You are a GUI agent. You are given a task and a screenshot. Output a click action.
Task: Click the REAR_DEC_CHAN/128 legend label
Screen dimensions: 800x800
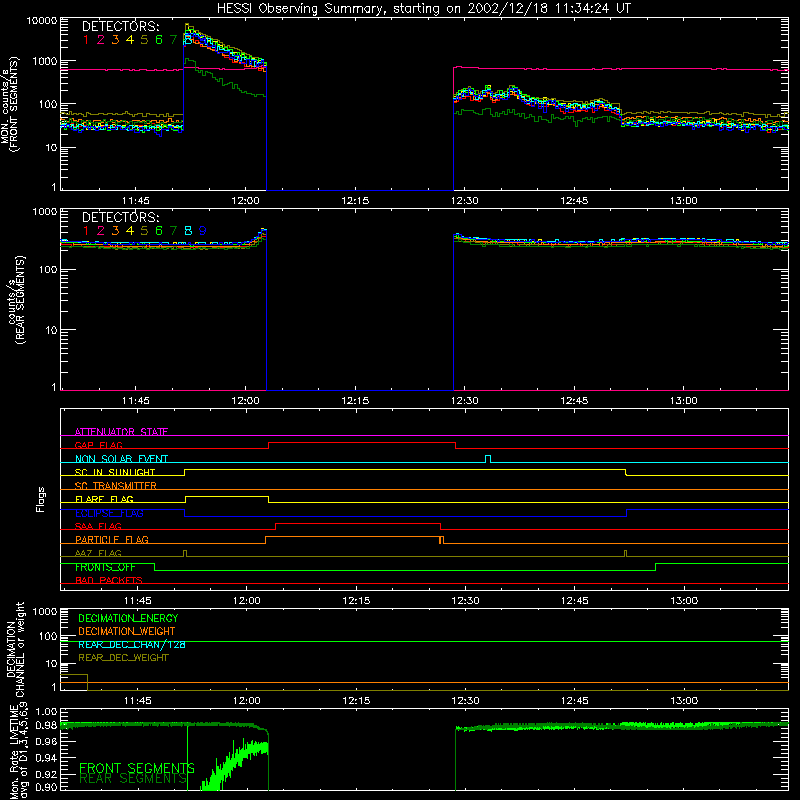coord(132,644)
